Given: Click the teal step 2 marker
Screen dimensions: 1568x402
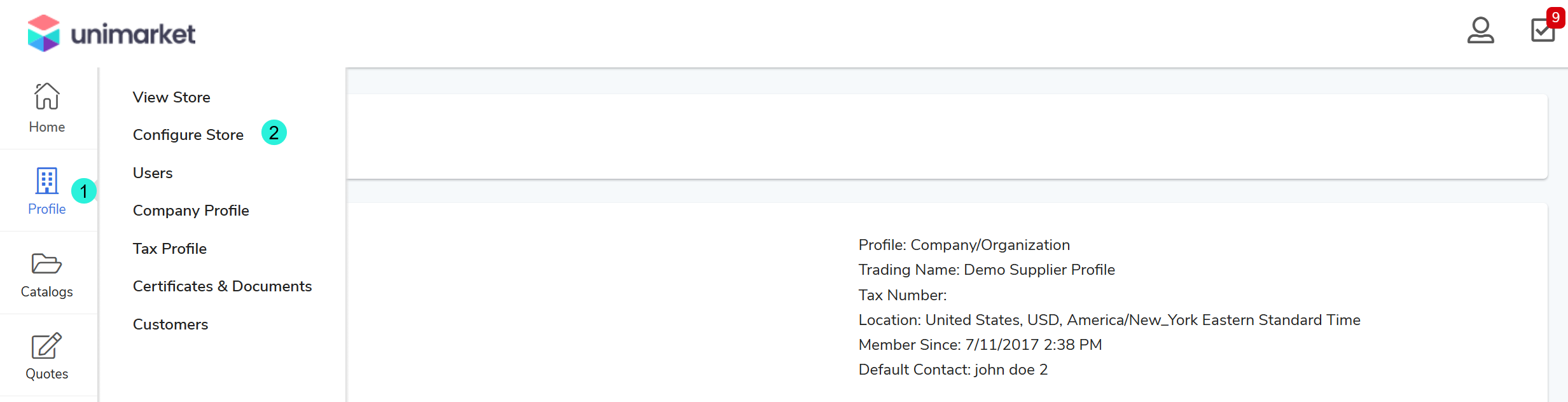Looking at the screenshot, I should 274,132.
